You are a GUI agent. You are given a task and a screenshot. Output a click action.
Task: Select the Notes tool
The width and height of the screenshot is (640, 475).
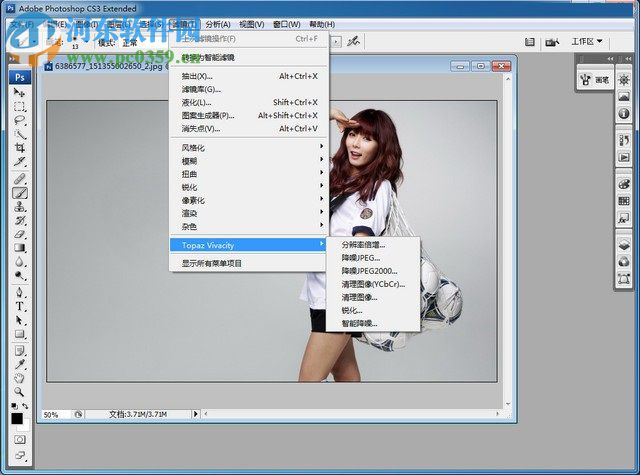pos(20,351)
